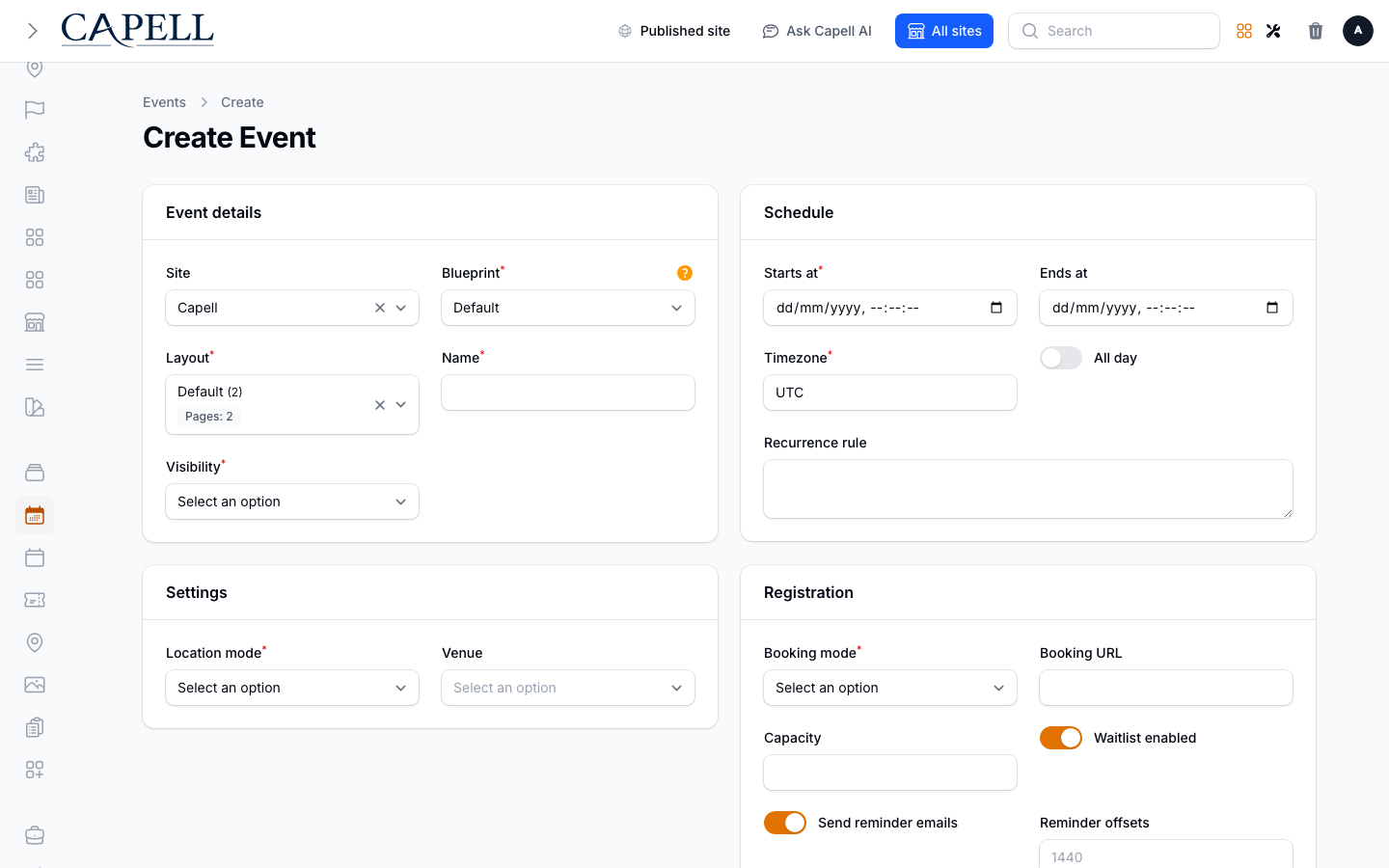Click the Reminder offsets field
Viewport: 1389px width, 868px height.
point(1166,854)
